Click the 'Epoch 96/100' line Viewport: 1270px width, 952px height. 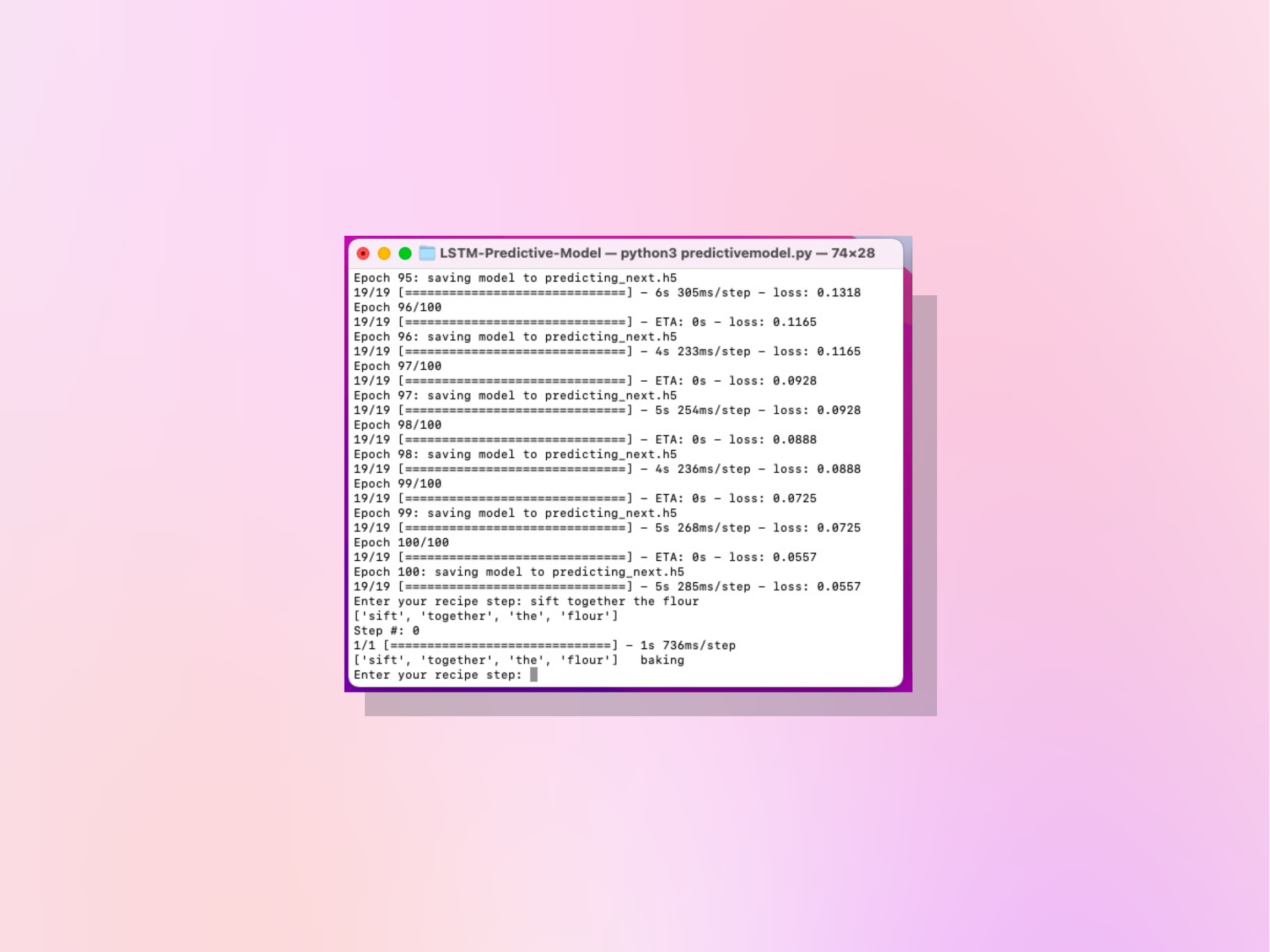[397, 307]
